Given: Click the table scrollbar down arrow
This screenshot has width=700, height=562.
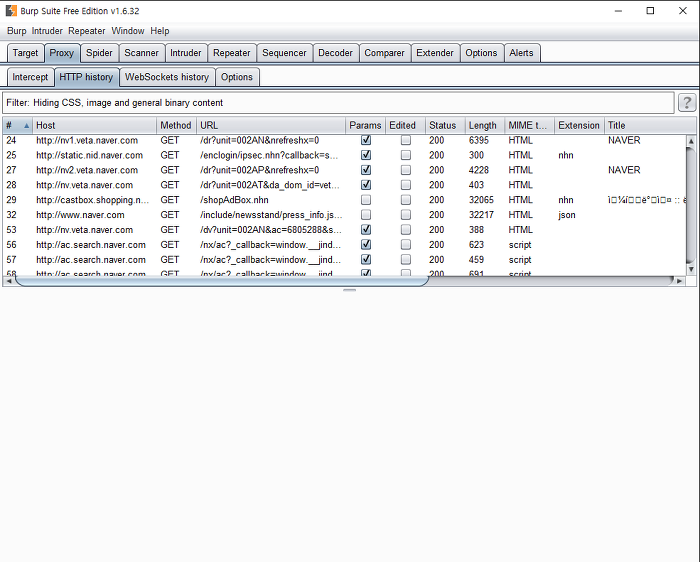Looking at the screenshot, I should click(691, 269).
